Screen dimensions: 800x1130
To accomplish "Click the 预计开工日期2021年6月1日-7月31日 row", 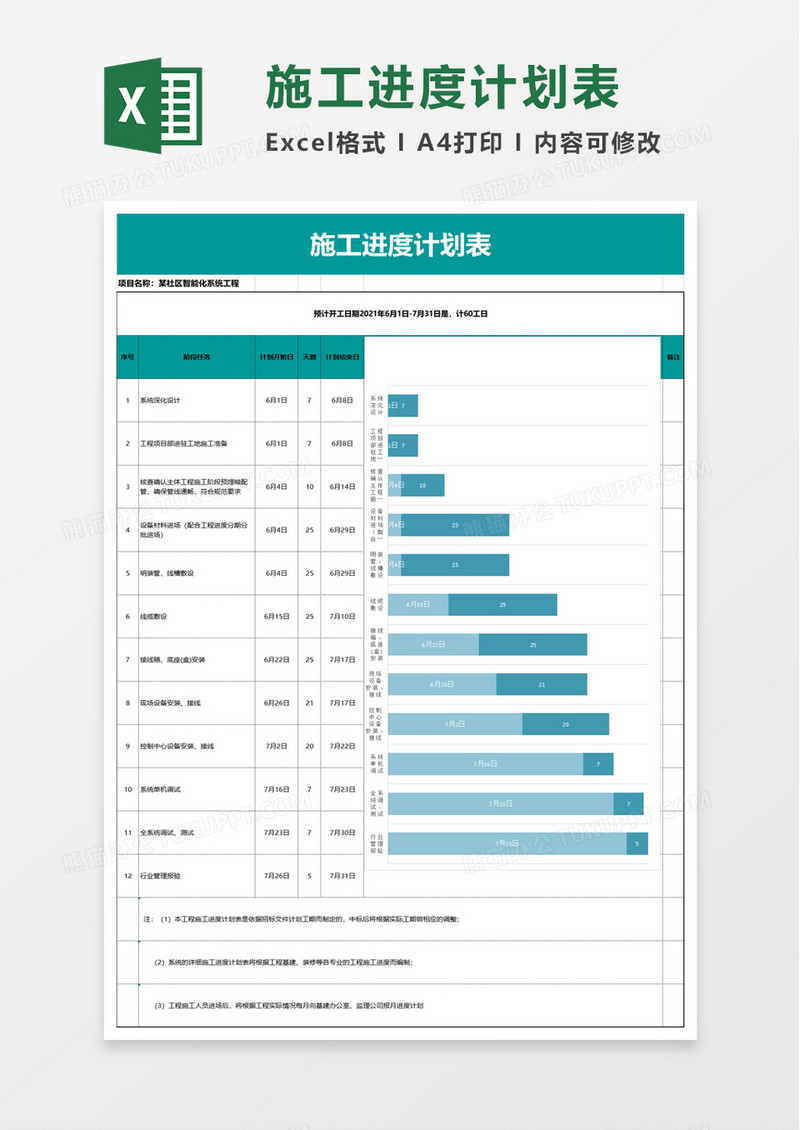I will tap(400, 314).
